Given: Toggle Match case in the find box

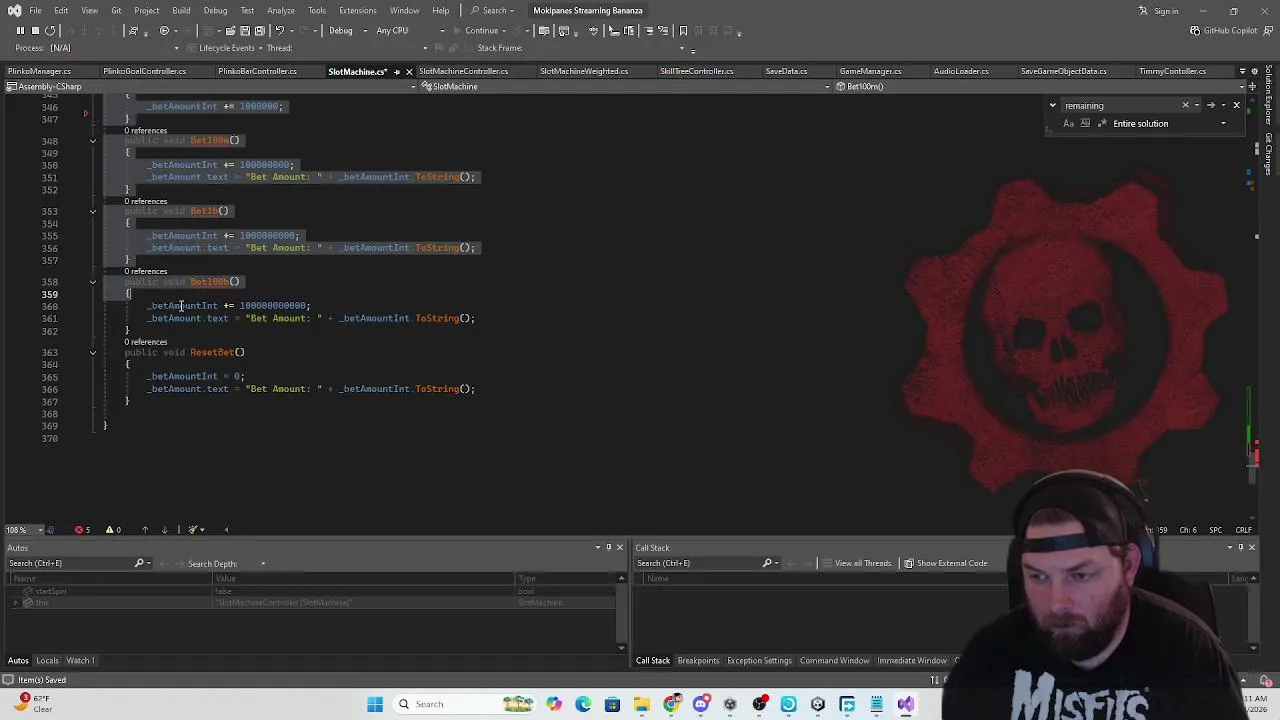Looking at the screenshot, I should pos(1068,124).
